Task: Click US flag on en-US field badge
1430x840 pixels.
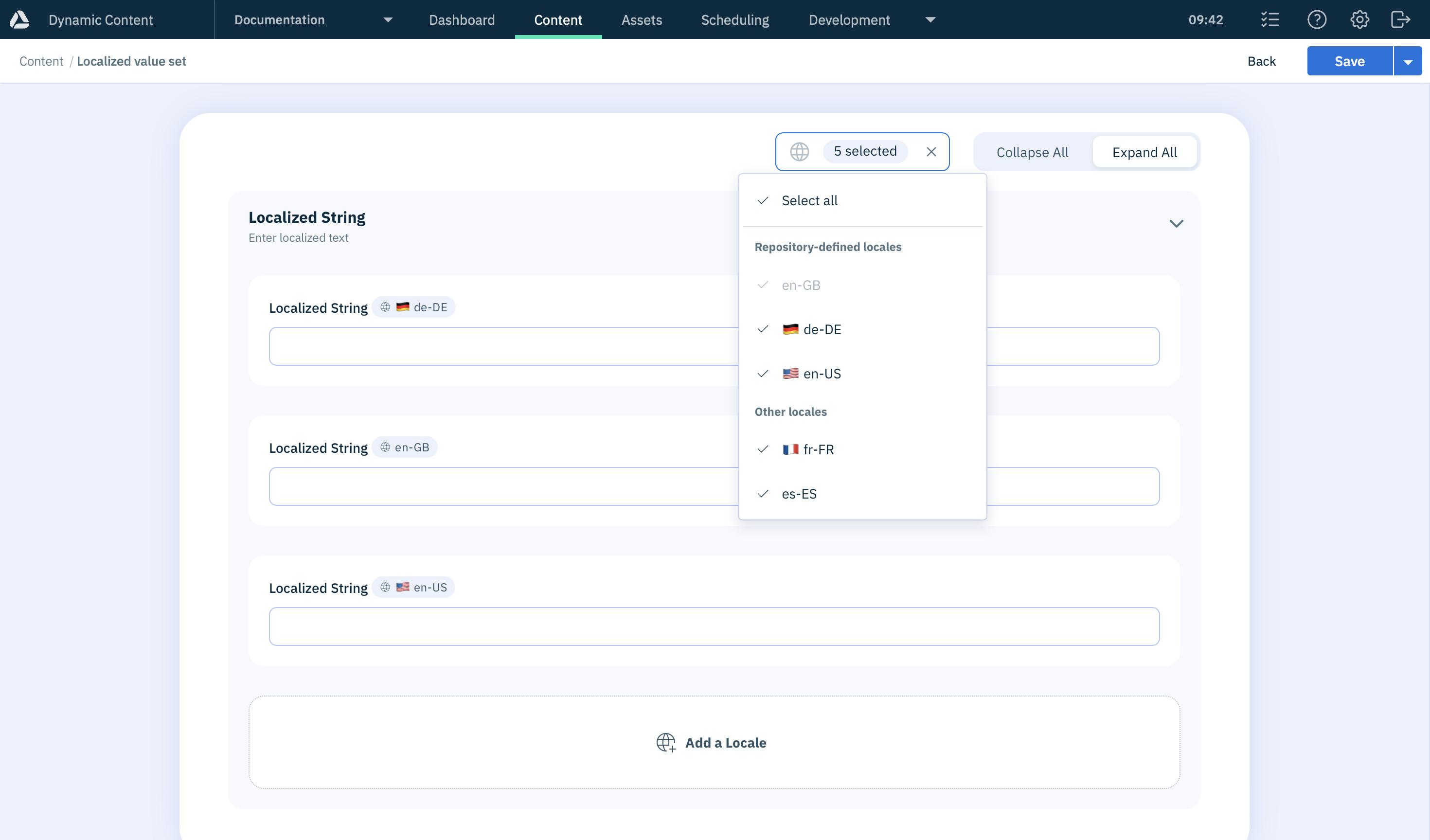Action: 403,588
